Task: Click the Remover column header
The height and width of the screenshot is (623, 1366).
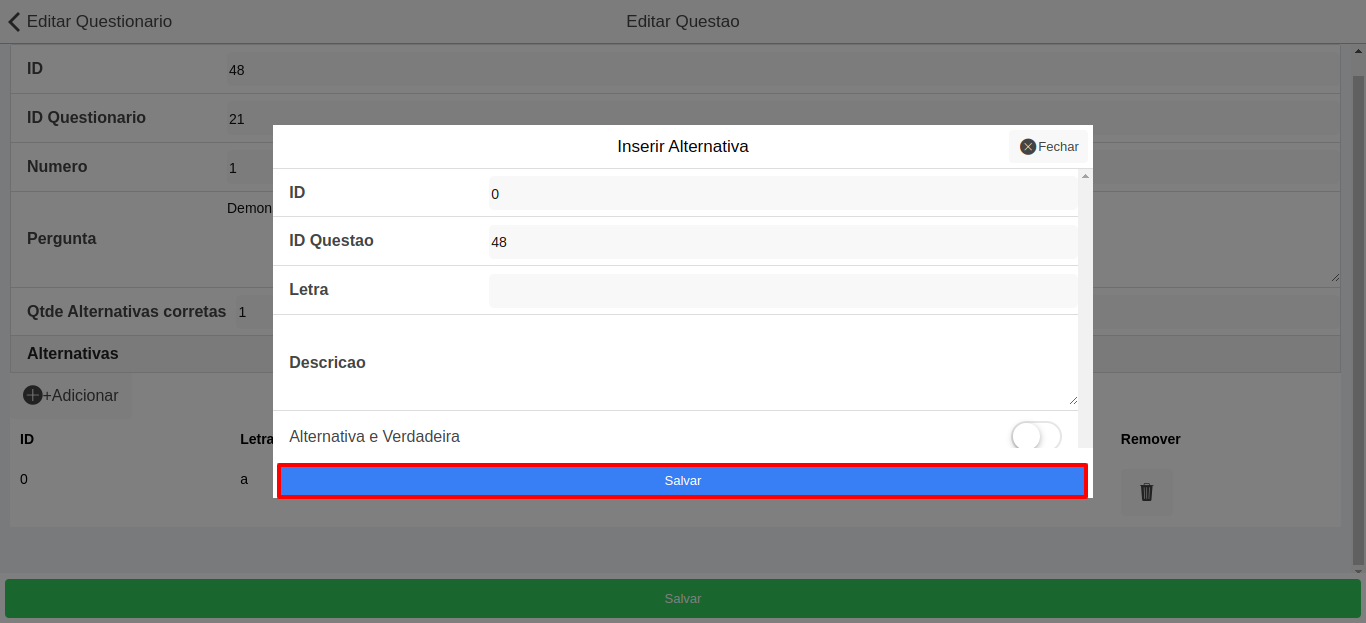Action: click(x=1150, y=439)
